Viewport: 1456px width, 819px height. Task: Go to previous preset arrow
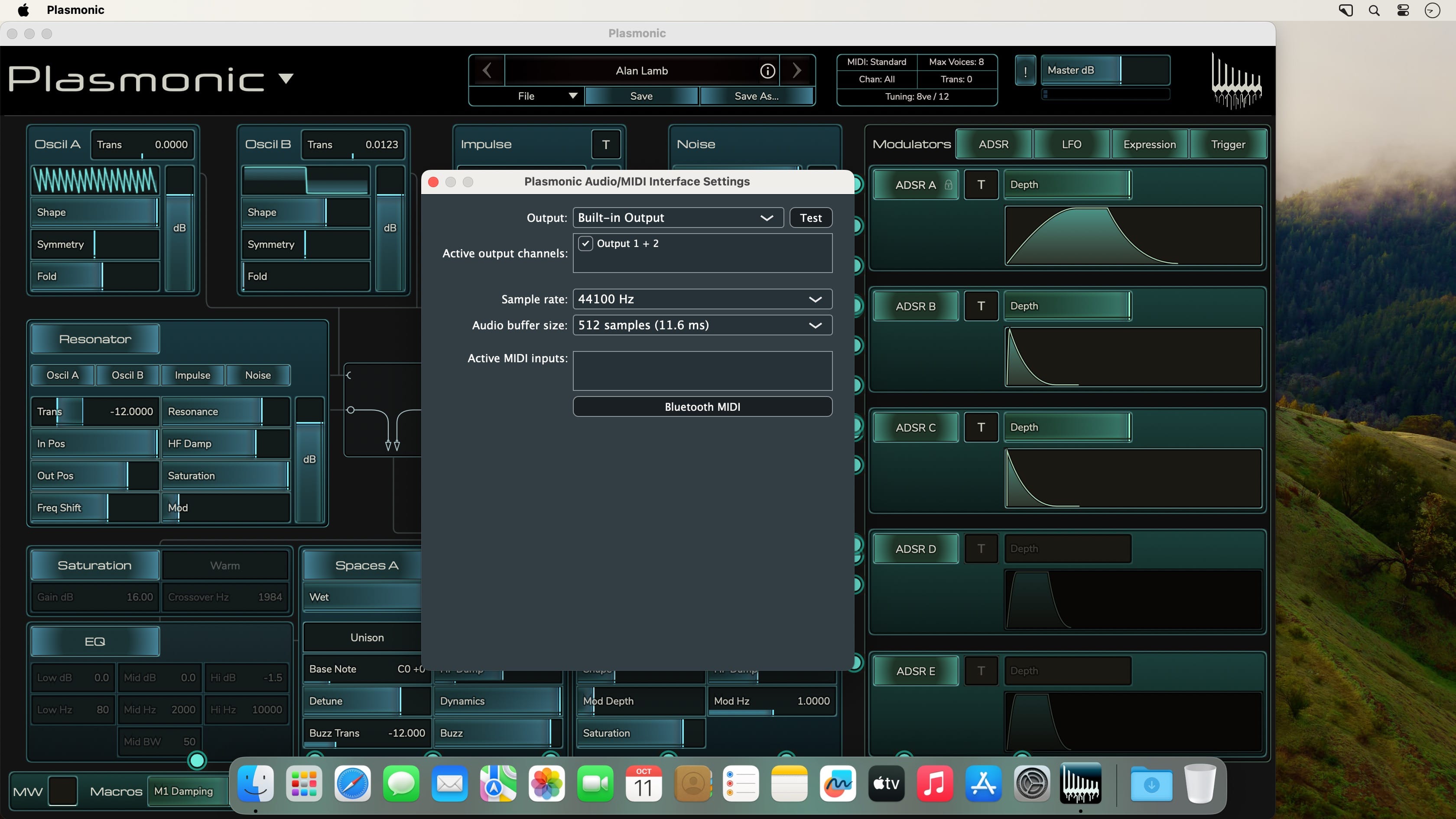(487, 71)
